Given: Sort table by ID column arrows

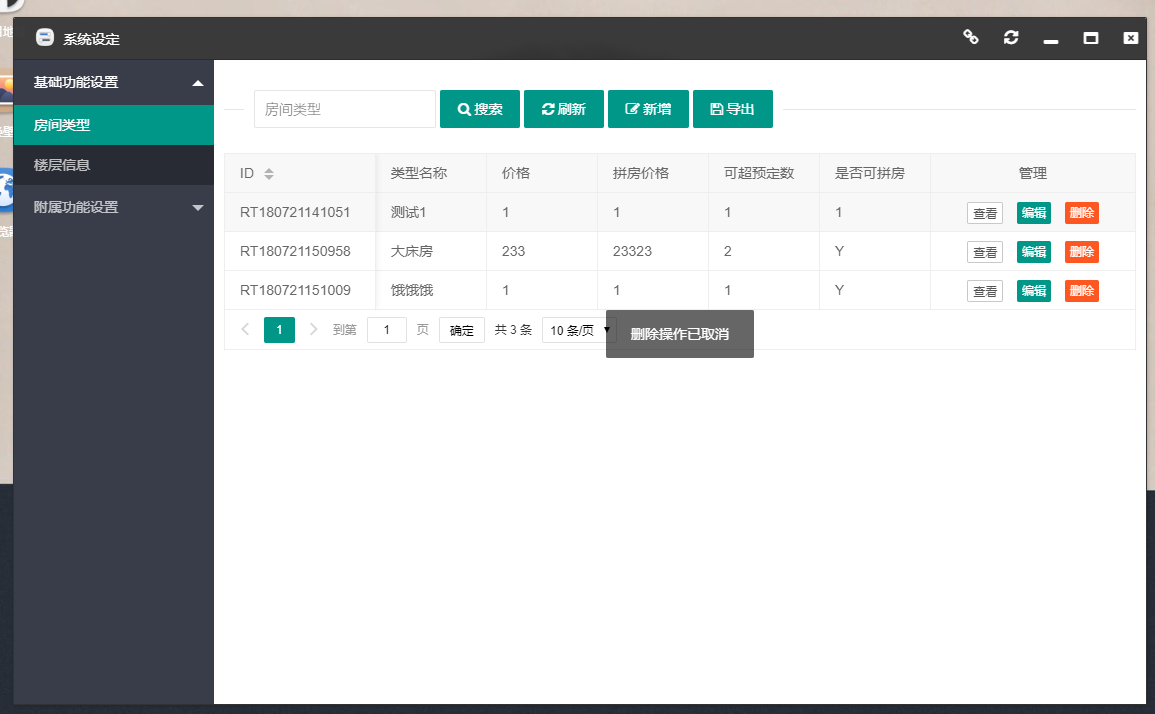Looking at the screenshot, I should click(269, 173).
